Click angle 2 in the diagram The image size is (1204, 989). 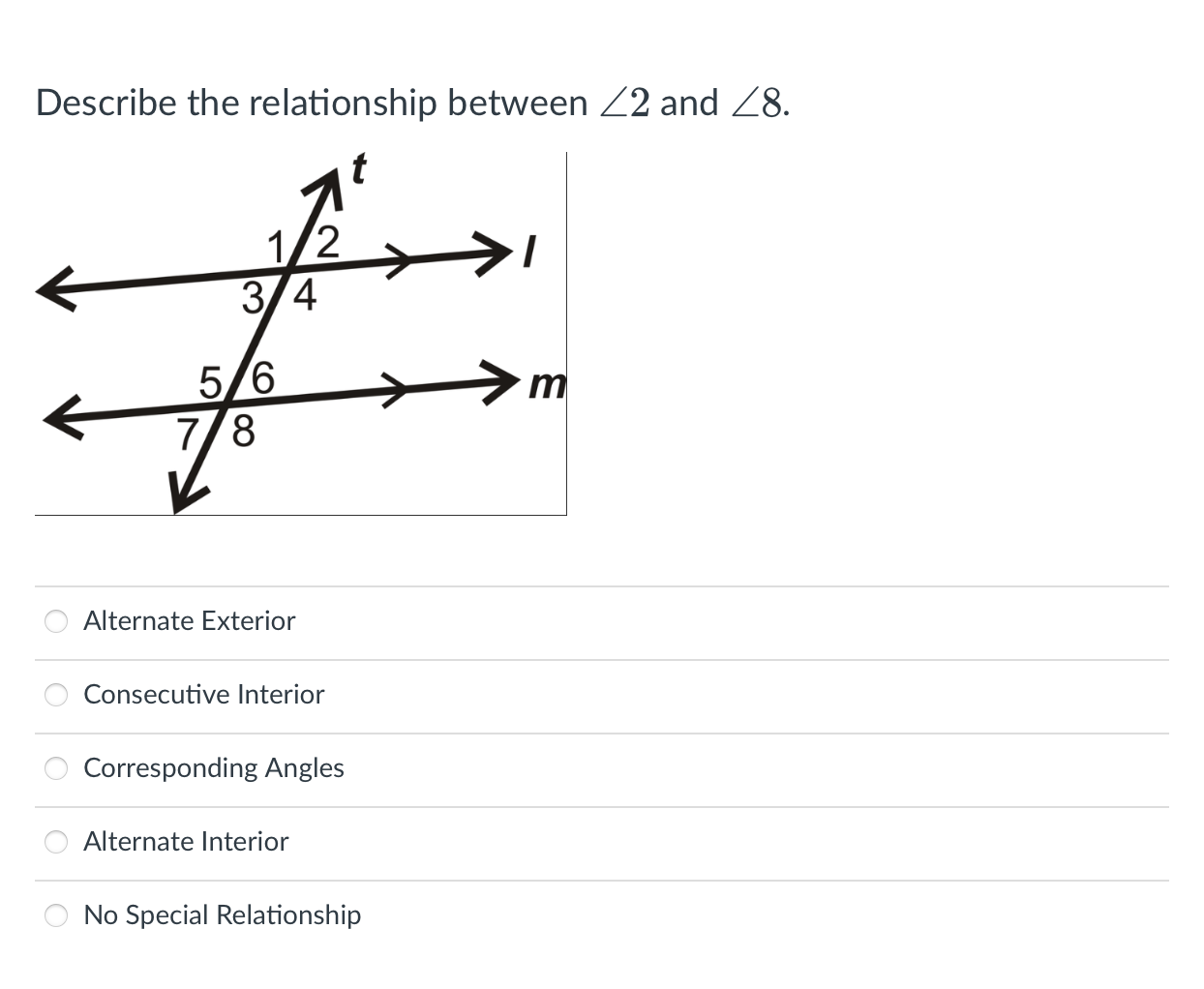[326, 242]
